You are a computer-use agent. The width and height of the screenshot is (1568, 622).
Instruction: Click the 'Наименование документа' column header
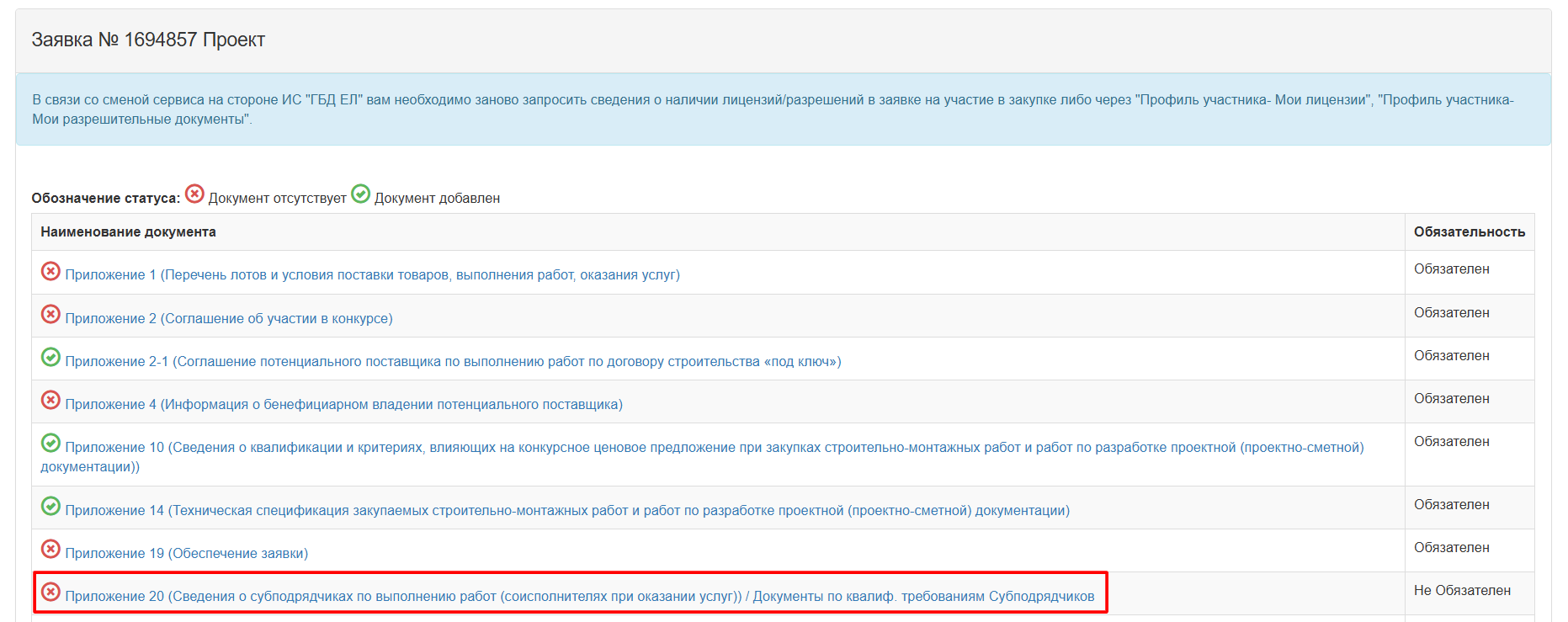pos(128,232)
